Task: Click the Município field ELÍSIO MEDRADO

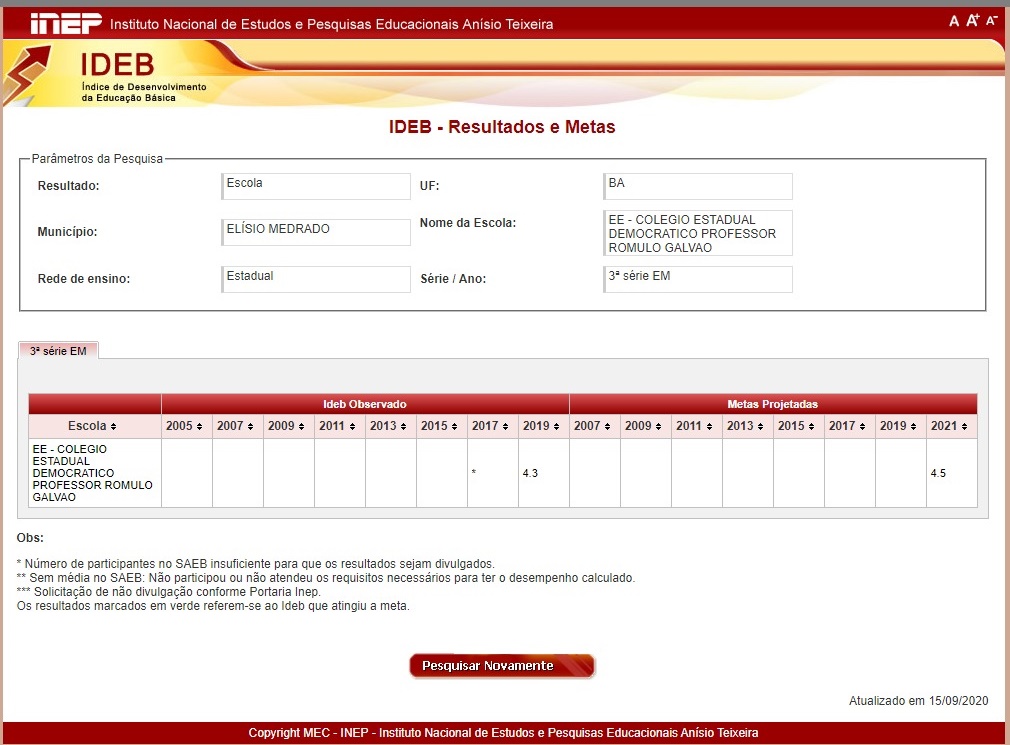Action: [316, 232]
